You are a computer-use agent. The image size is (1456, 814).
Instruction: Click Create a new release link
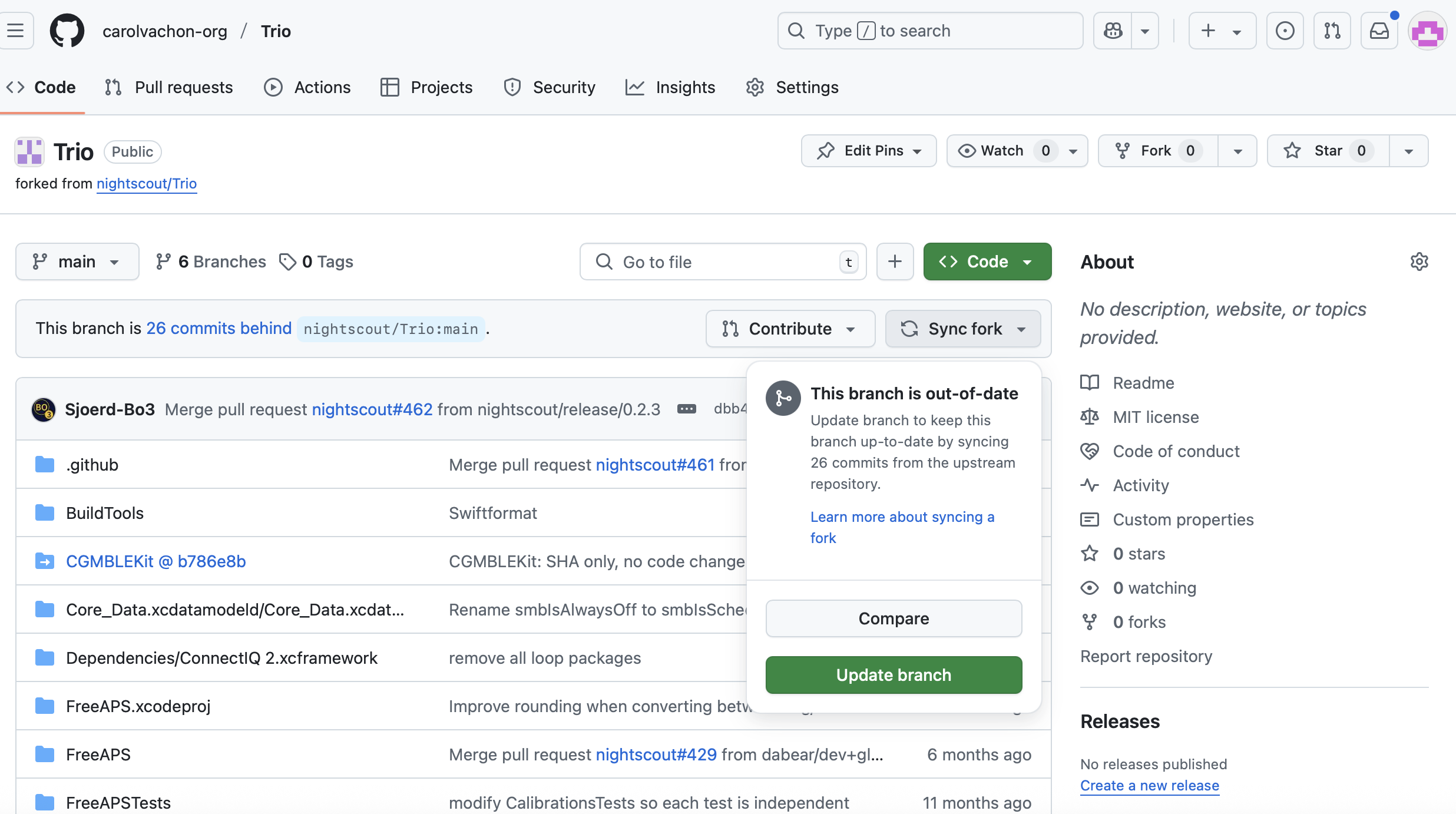point(1150,786)
